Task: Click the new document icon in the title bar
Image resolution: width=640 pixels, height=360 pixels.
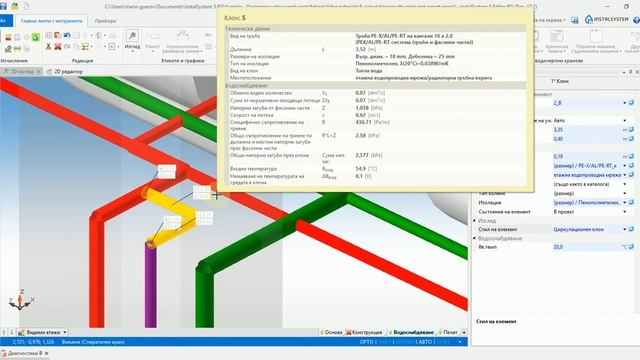Action: click(26, 6)
